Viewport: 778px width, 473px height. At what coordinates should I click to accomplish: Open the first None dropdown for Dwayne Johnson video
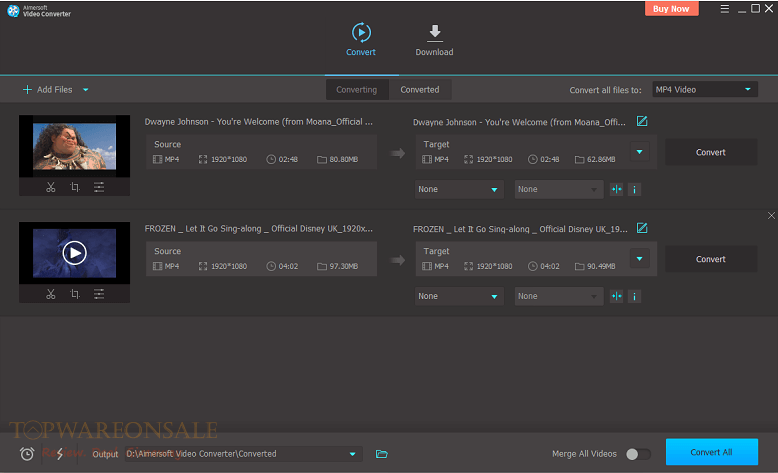[x=459, y=189]
